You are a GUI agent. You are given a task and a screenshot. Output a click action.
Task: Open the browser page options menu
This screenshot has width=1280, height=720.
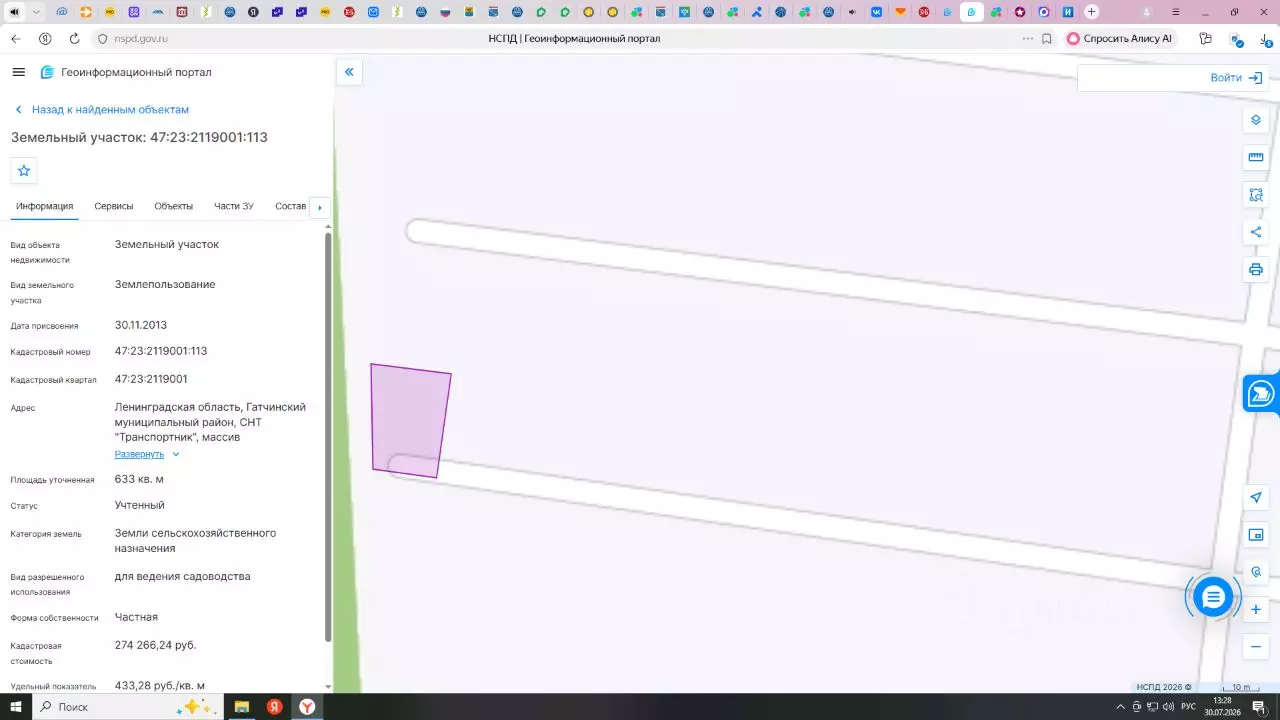(x=1027, y=38)
